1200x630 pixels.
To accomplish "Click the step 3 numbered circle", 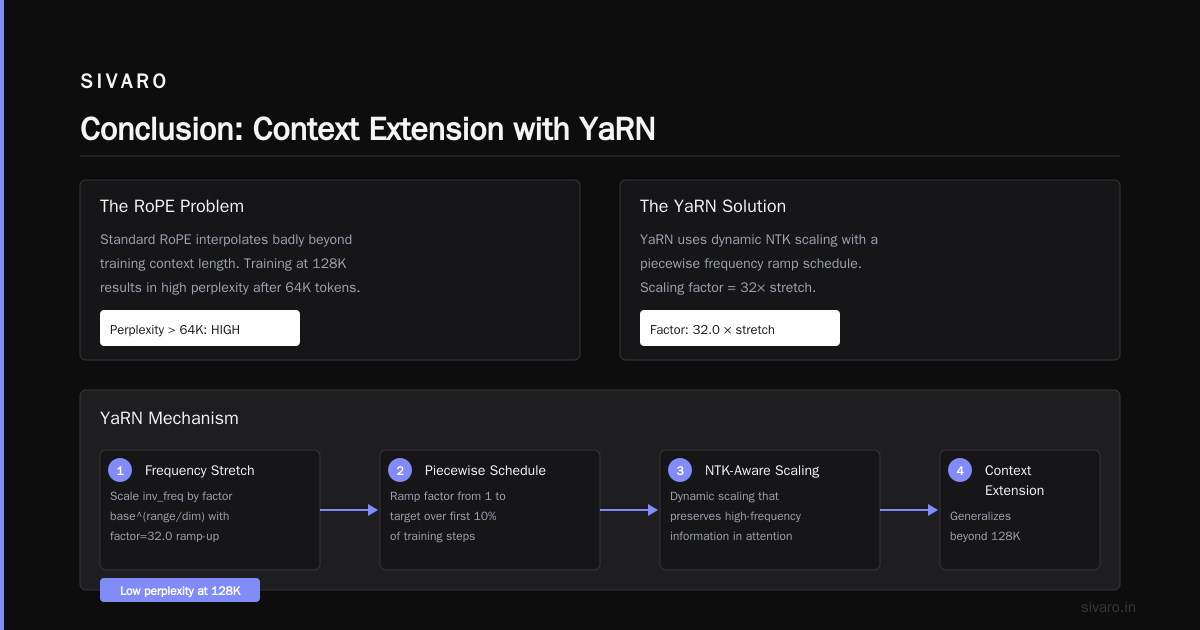I will click(680, 470).
